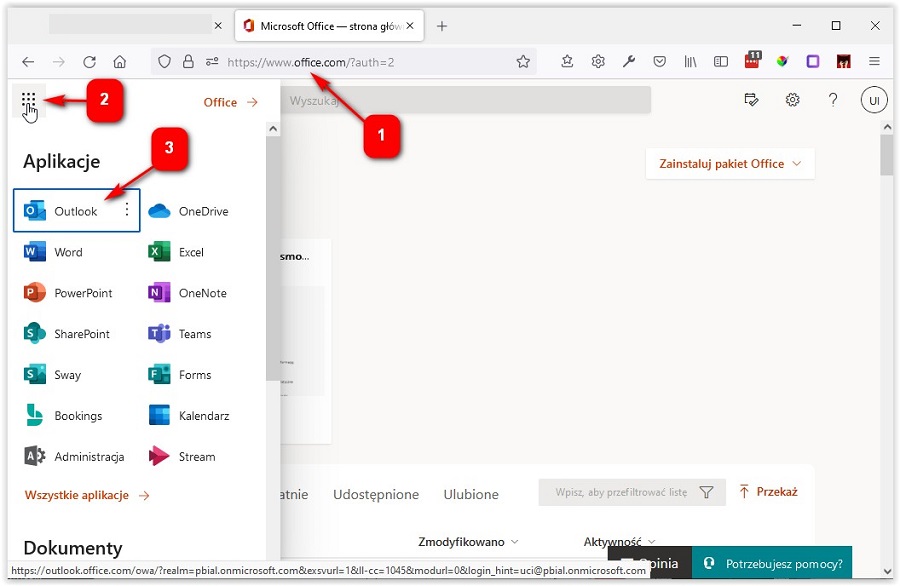Screen dimensions: 900x586
Task: Open the browser hamburger menu
Action: pos(874,61)
